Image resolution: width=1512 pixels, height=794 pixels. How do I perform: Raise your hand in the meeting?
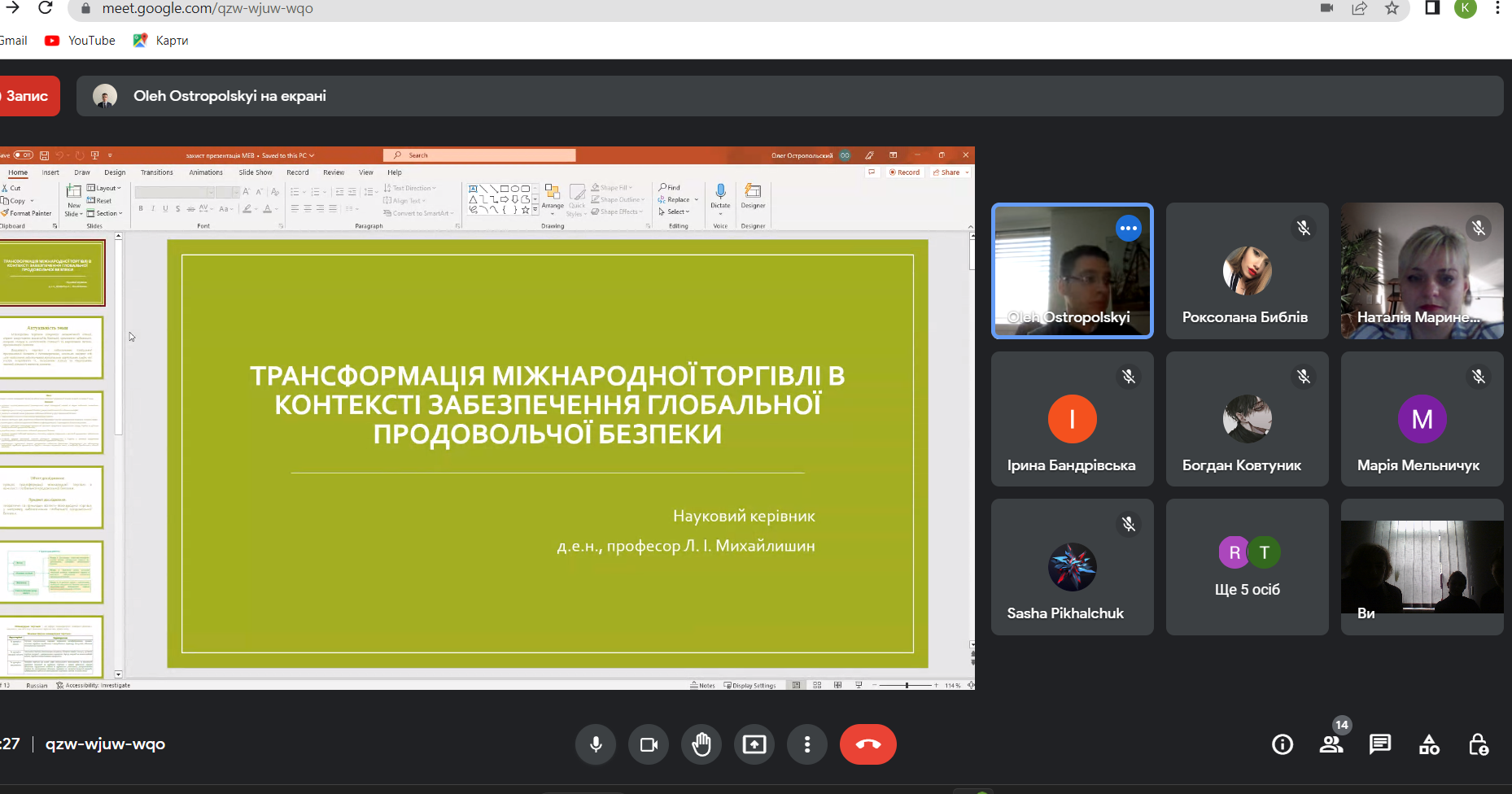(x=701, y=744)
